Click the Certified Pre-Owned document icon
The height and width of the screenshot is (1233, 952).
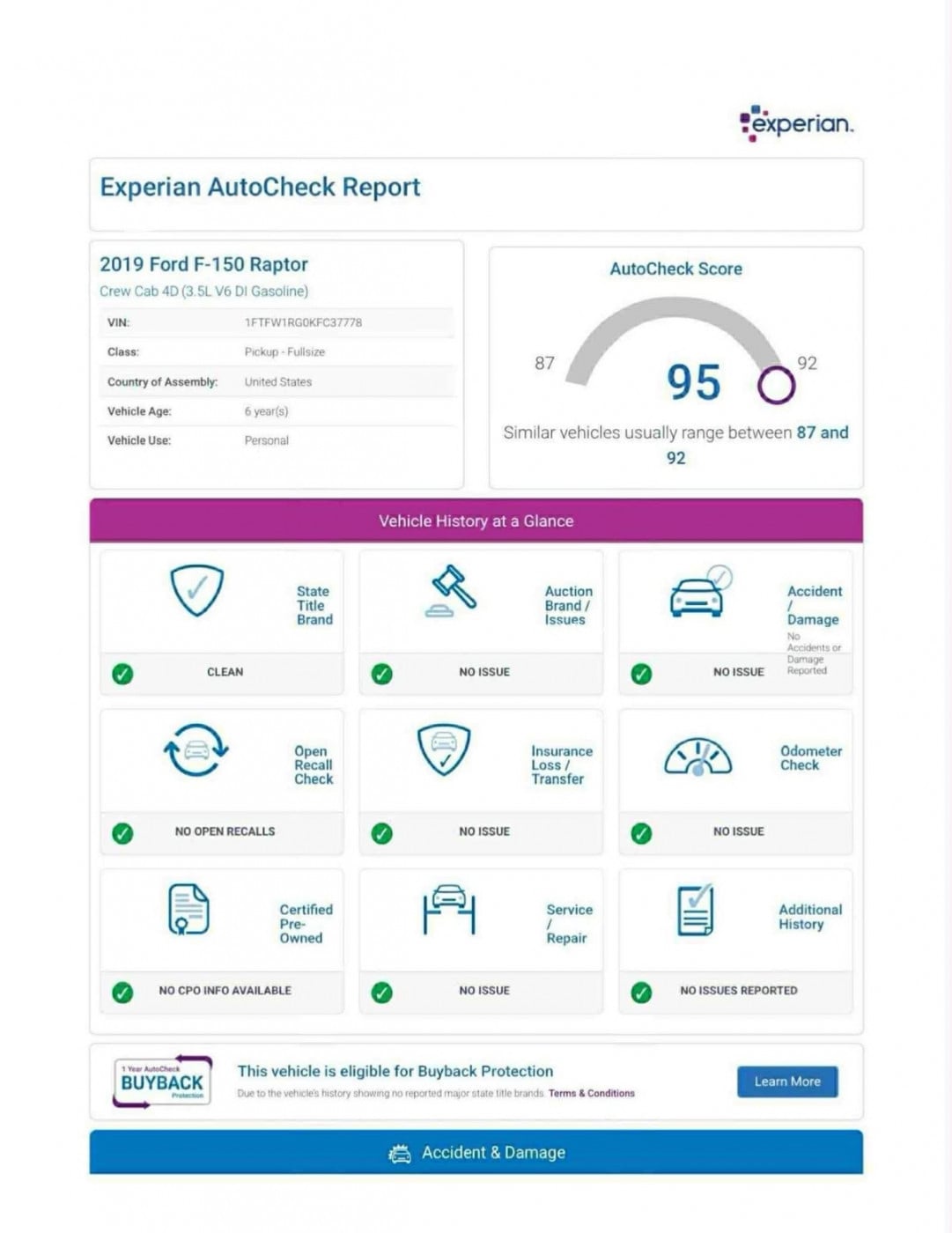[x=188, y=909]
